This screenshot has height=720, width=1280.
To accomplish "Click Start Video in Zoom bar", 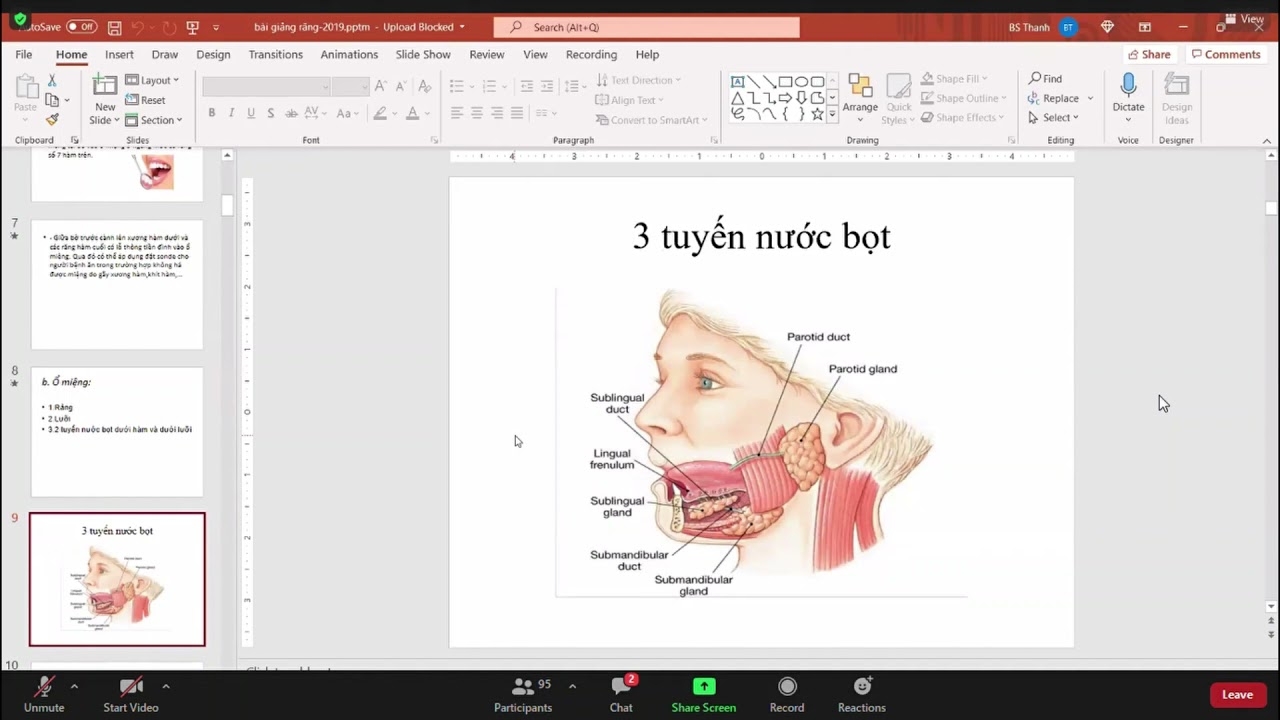I will (x=131, y=695).
